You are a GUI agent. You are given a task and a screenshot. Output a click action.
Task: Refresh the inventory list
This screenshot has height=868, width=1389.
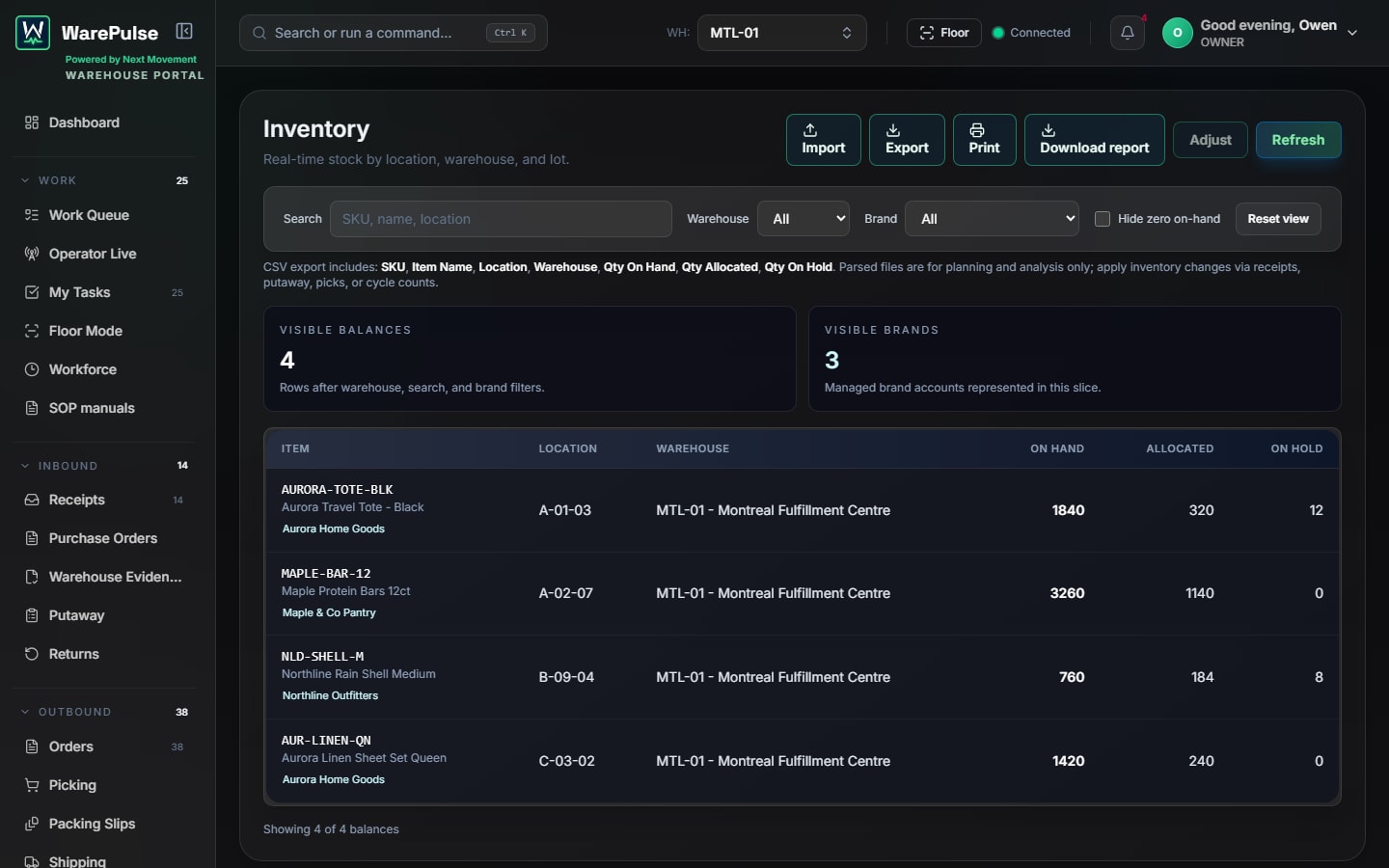tap(1298, 140)
